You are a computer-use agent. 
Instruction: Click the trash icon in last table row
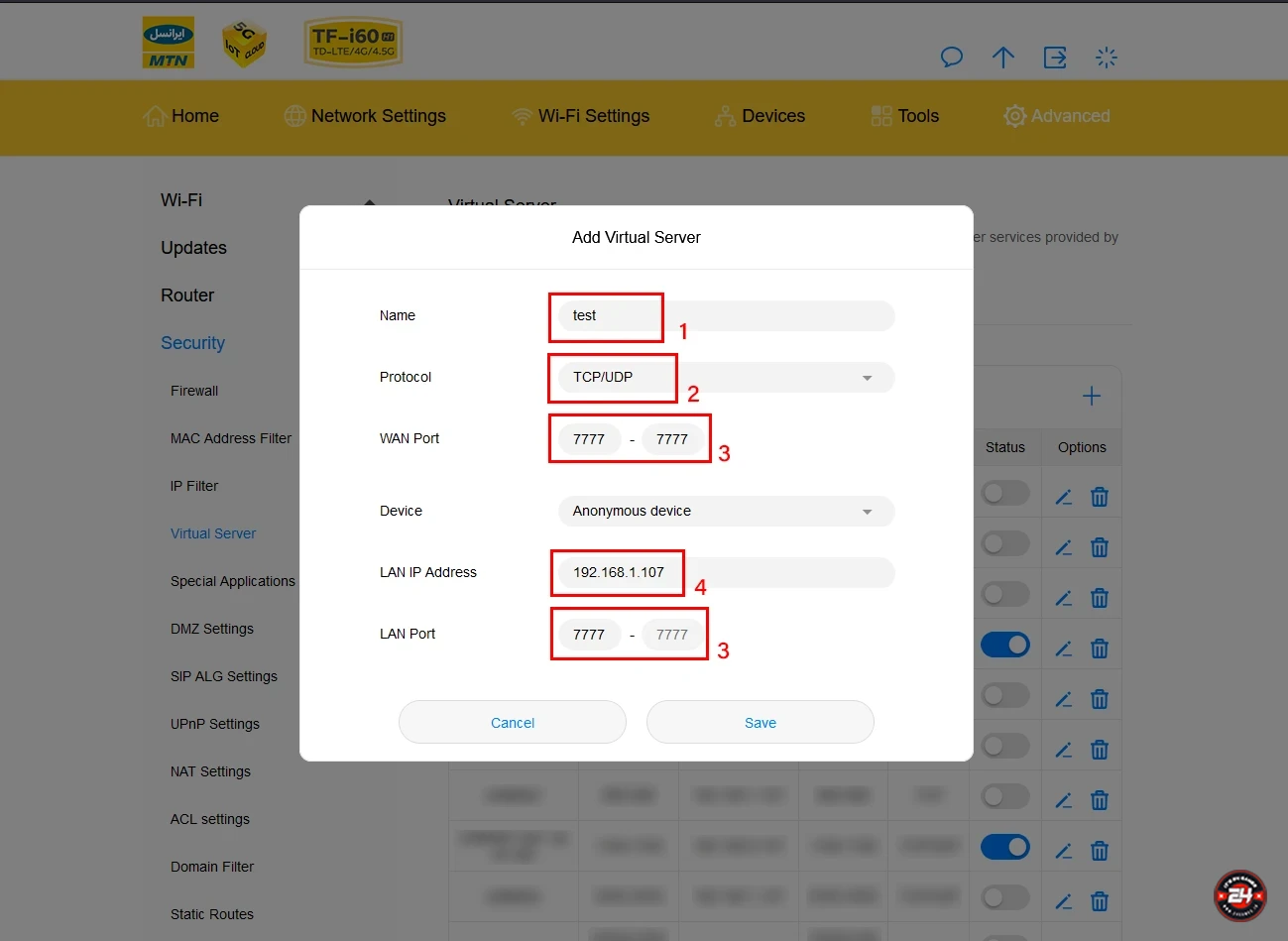[1100, 901]
